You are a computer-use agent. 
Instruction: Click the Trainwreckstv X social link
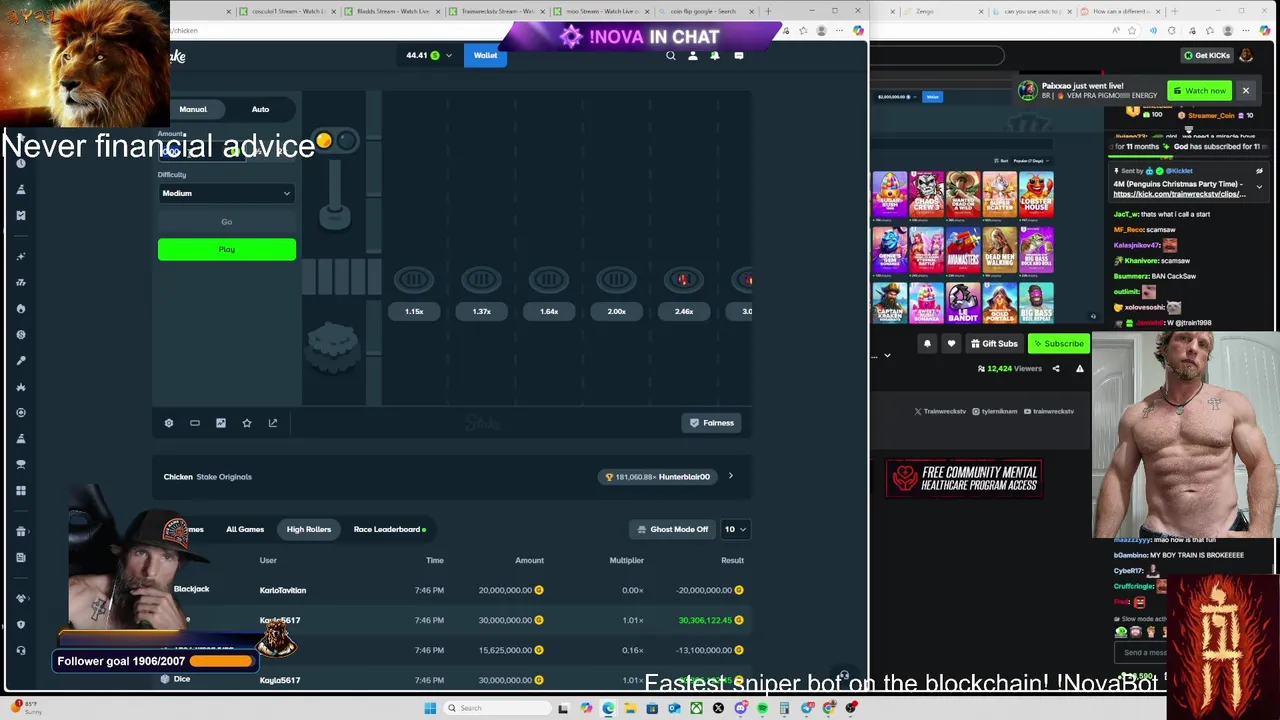940,411
